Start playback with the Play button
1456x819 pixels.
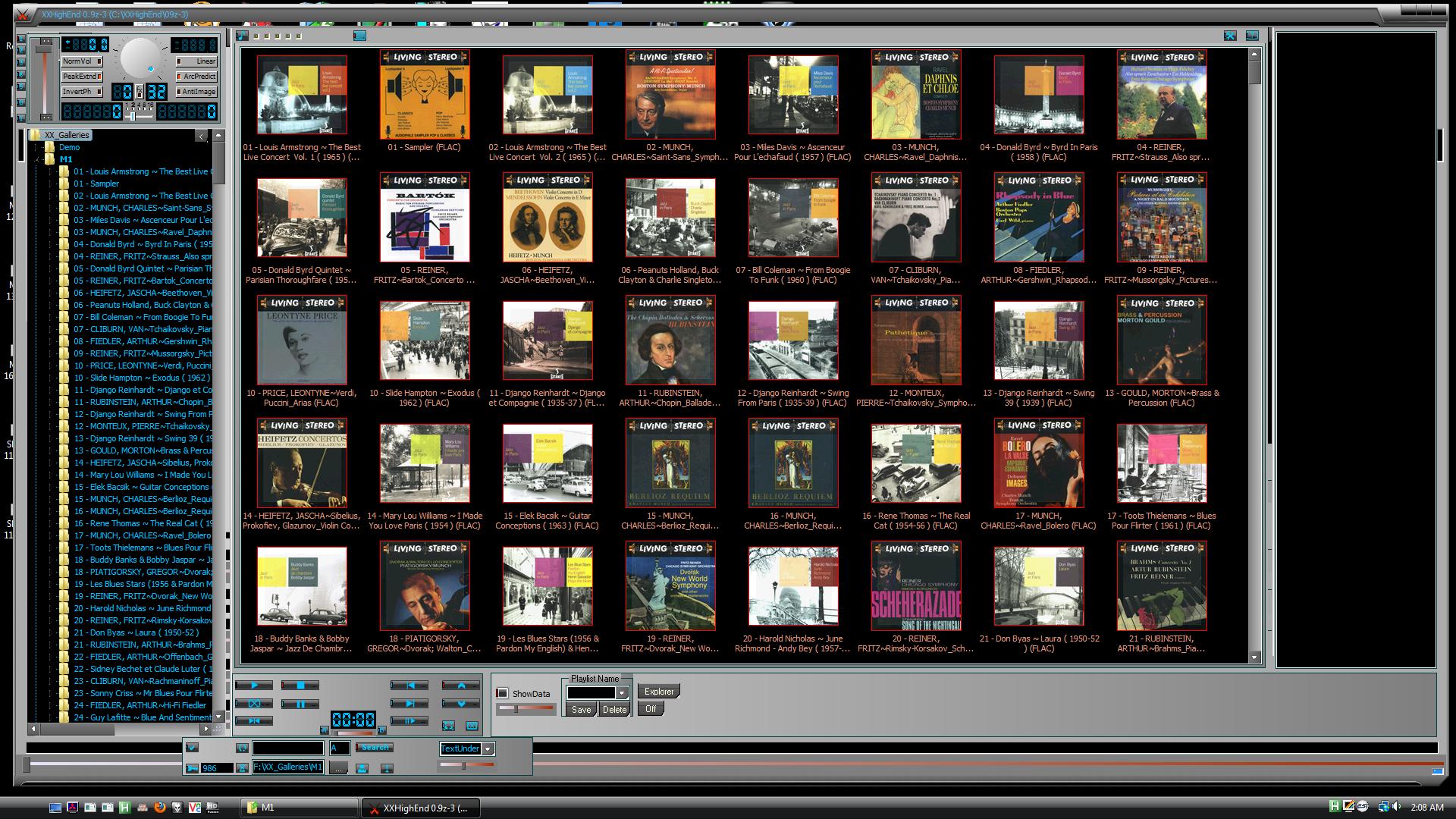pyautogui.click(x=254, y=685)
